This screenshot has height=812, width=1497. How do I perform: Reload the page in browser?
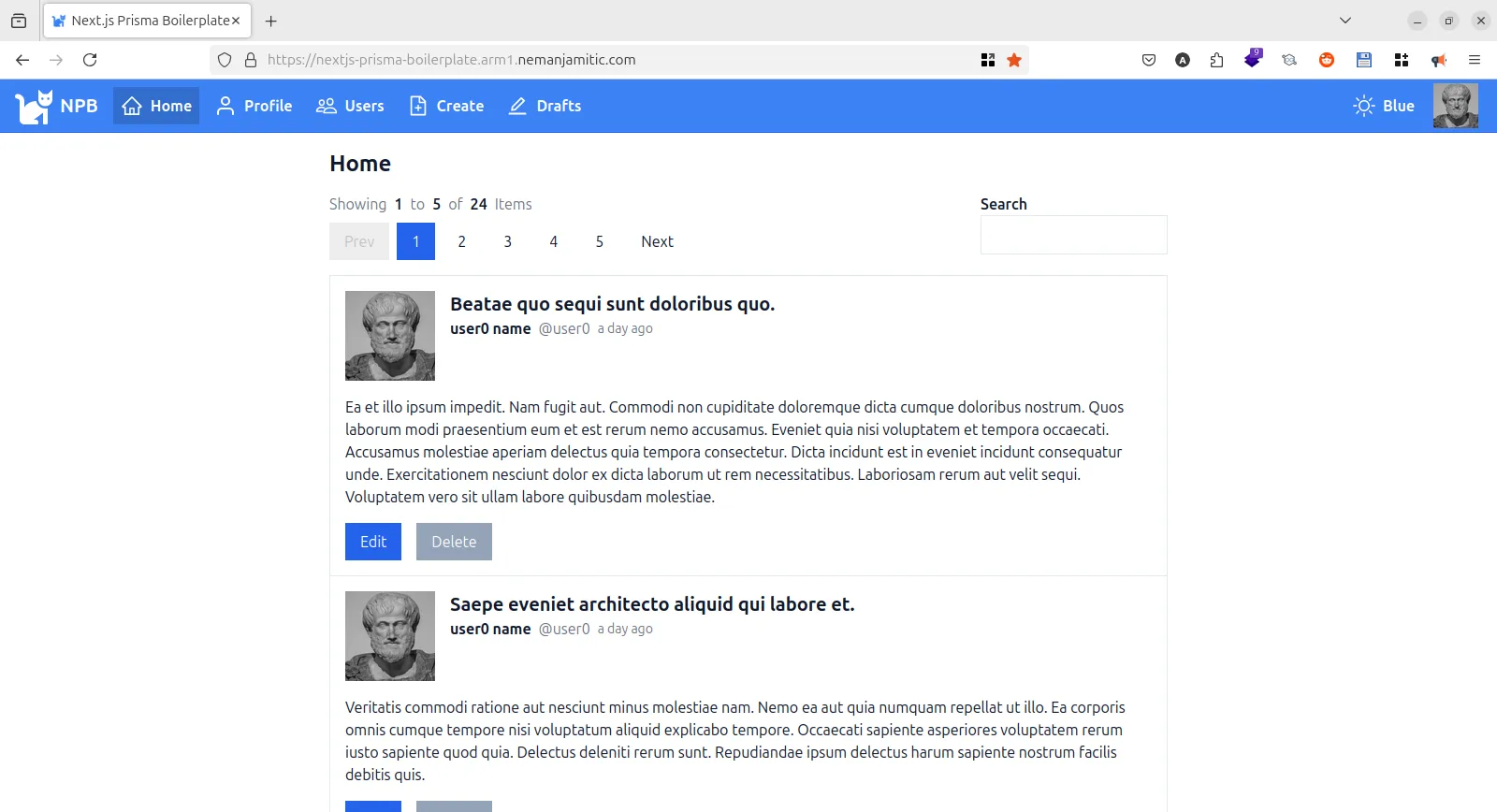(90, 60)
